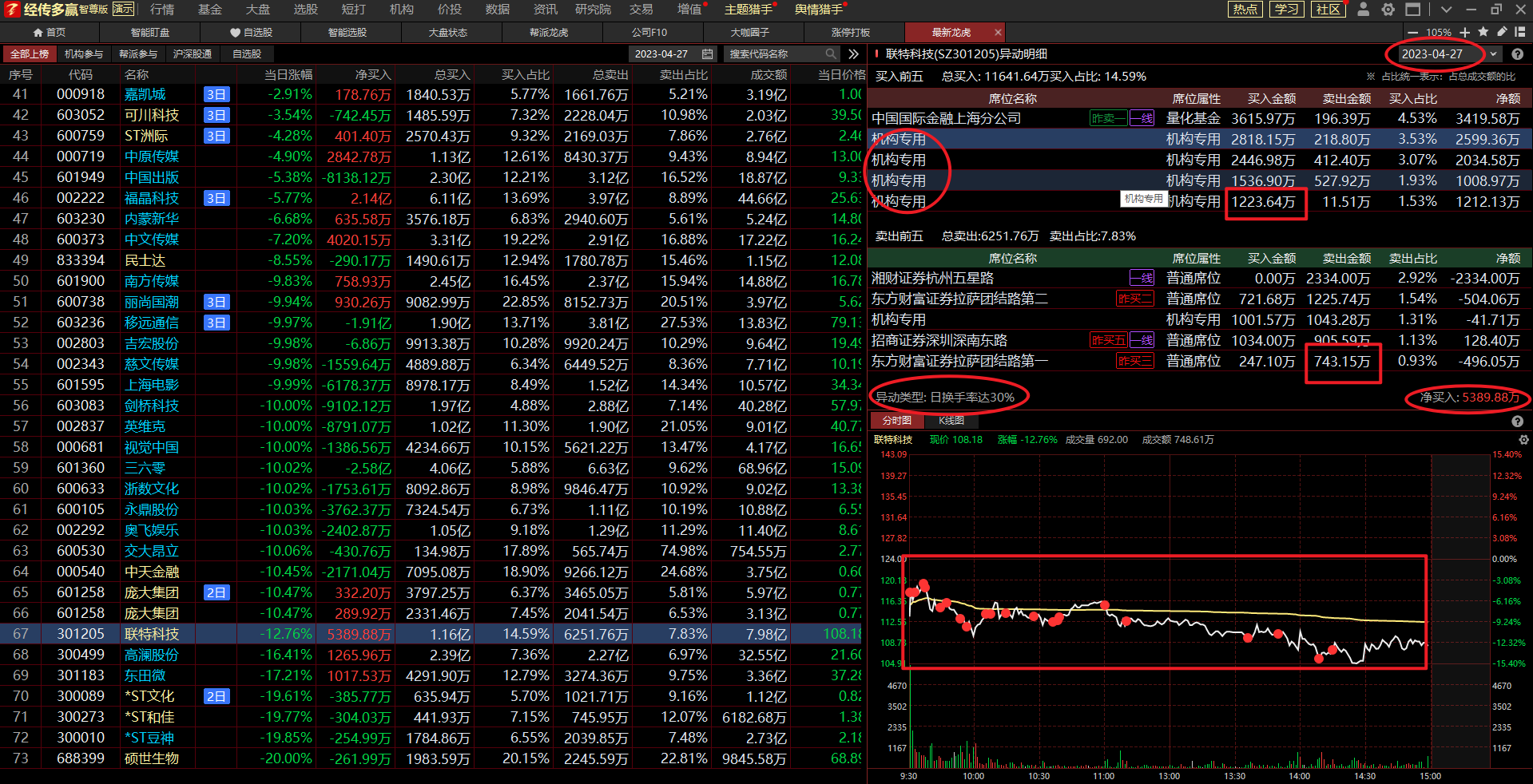Switch to the 智能盯盘 tab

click(150, 33)
